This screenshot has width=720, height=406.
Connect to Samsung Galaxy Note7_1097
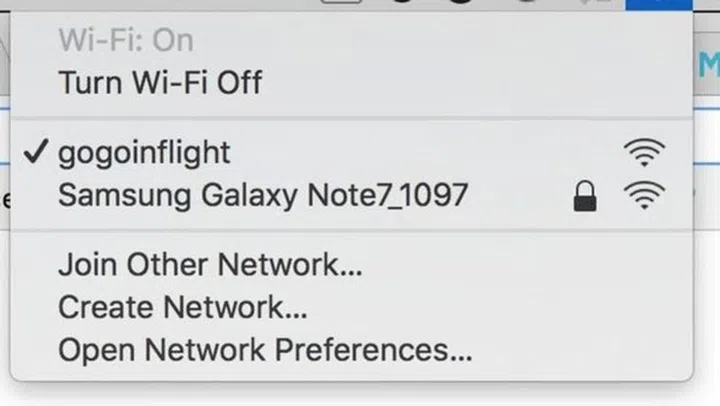(351, 196)
